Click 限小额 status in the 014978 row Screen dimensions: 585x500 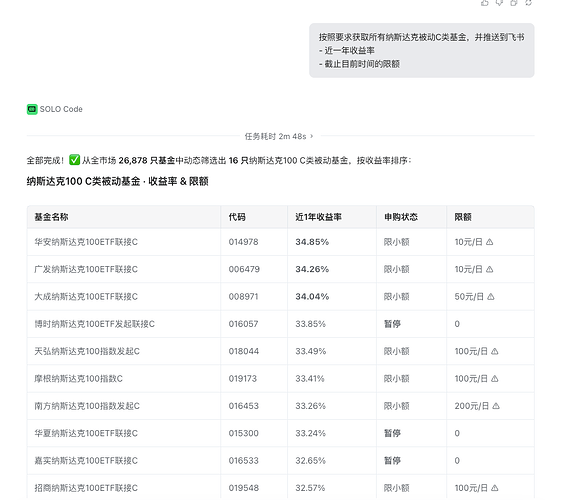(x=397, y=242)
